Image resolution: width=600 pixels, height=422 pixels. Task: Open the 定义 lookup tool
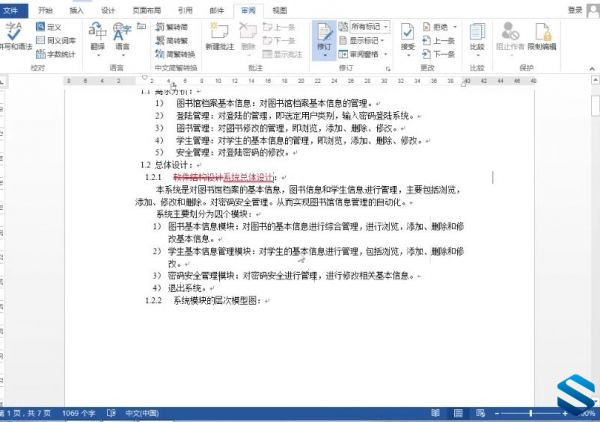coord(49,27)
